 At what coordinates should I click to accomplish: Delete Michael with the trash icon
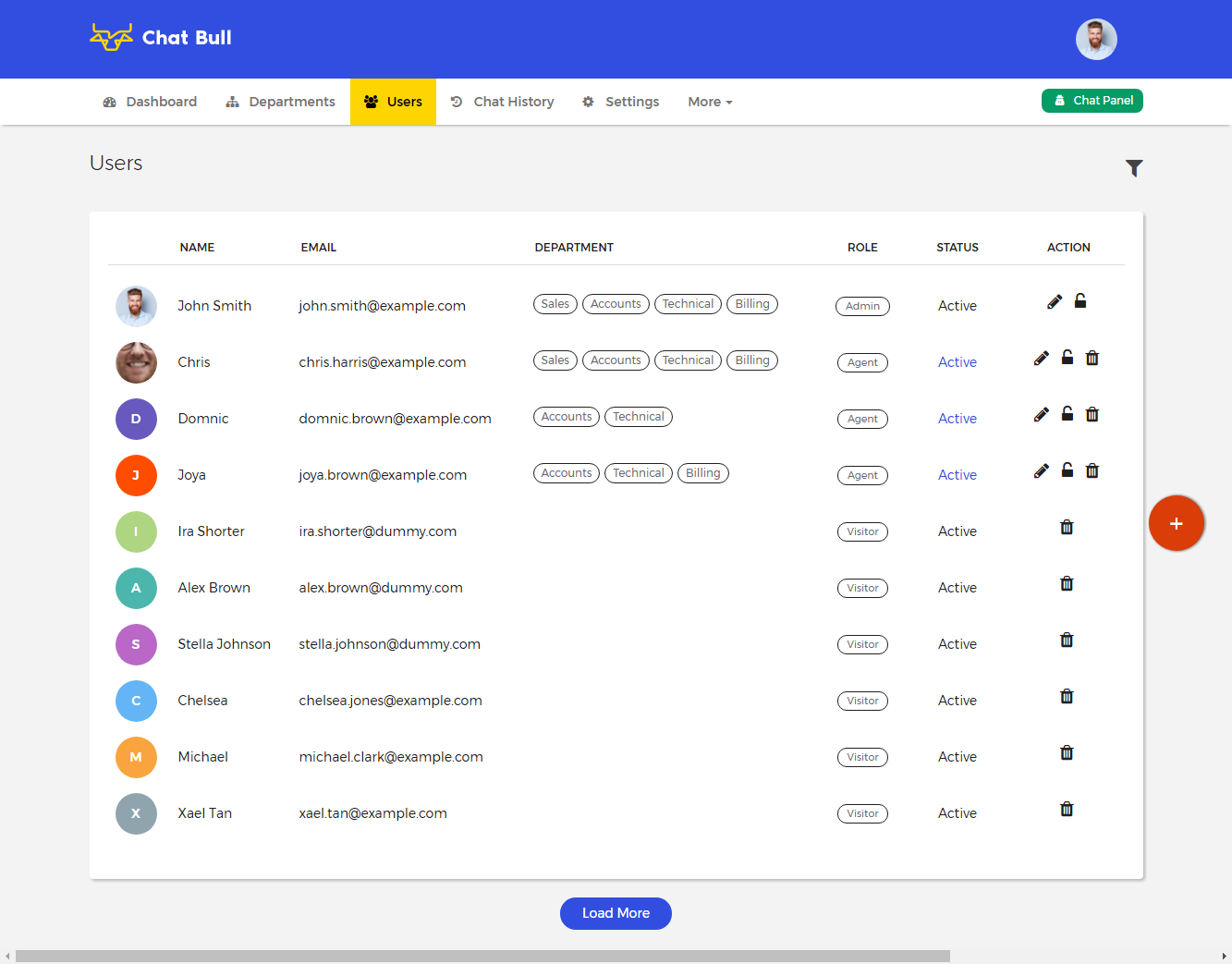(1067, 753)
